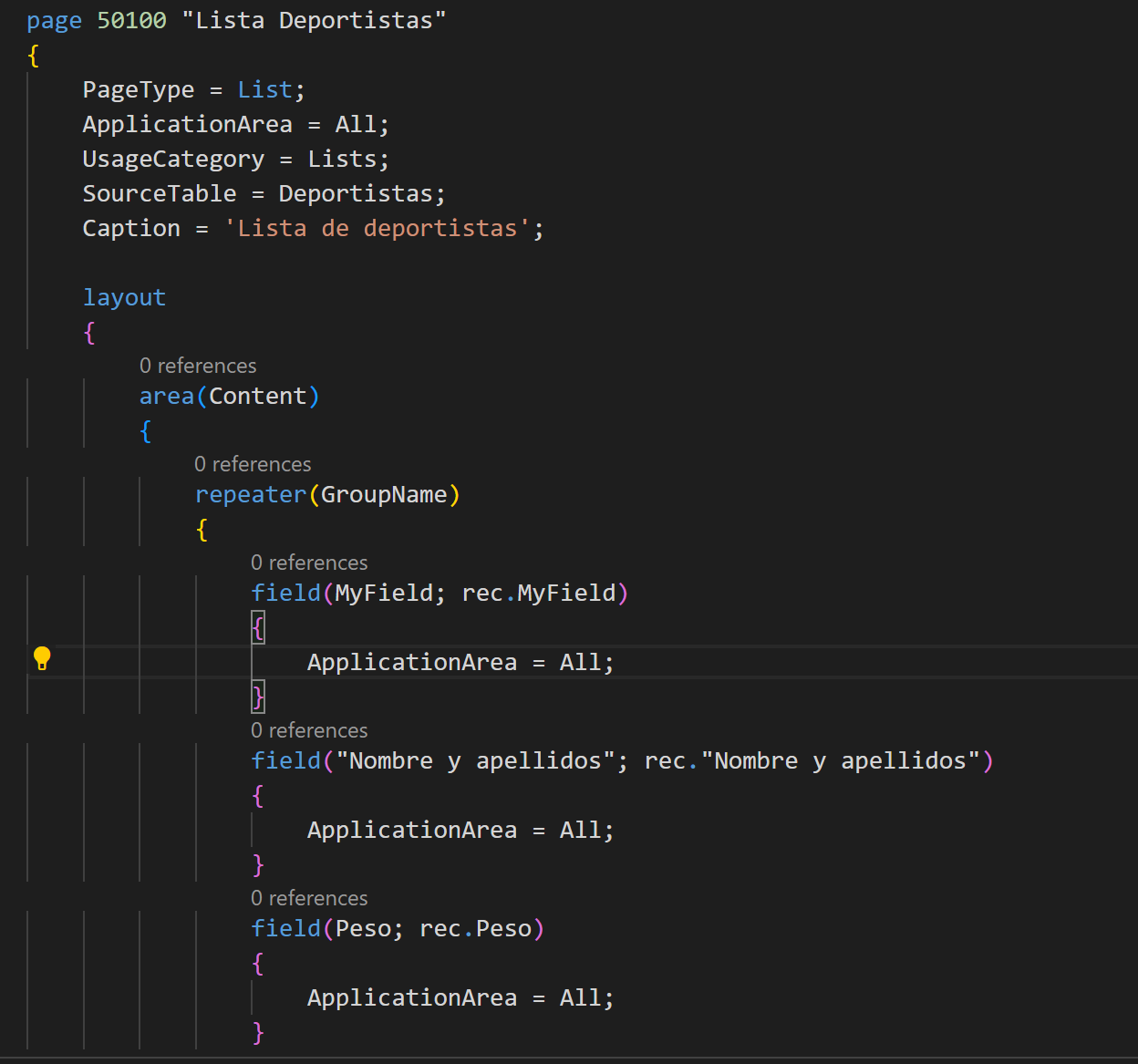The width and height of the screenshot is (1138, 1064).
Task: Click the 'area' keyword
Action: click(166, 397)
